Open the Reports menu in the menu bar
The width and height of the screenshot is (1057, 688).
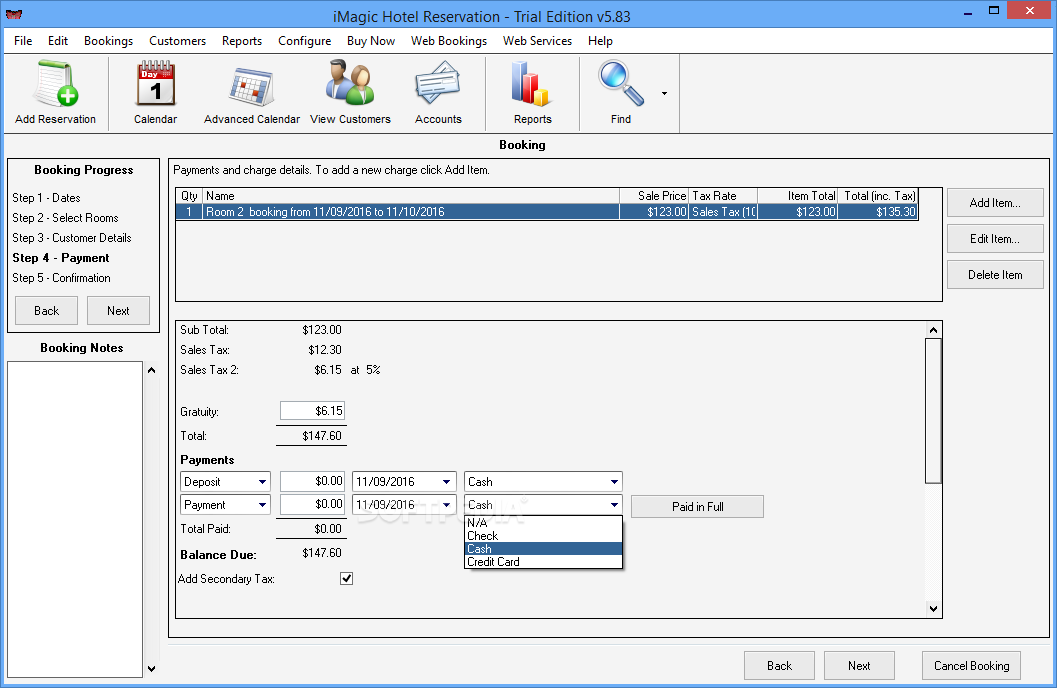coord(242,40)
